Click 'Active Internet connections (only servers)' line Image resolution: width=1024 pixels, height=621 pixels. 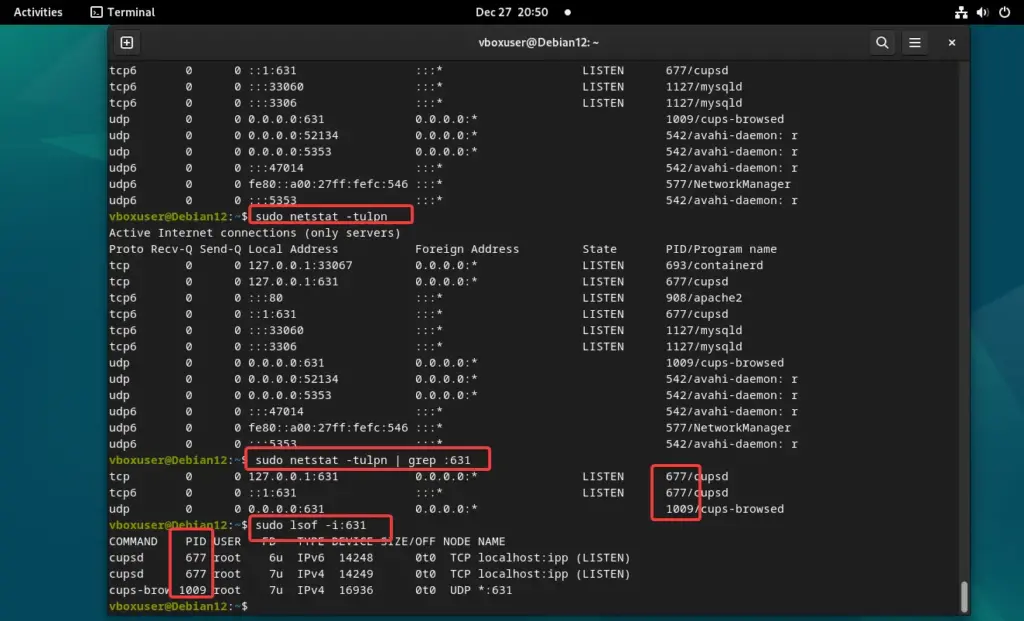(x=255, y=232)
